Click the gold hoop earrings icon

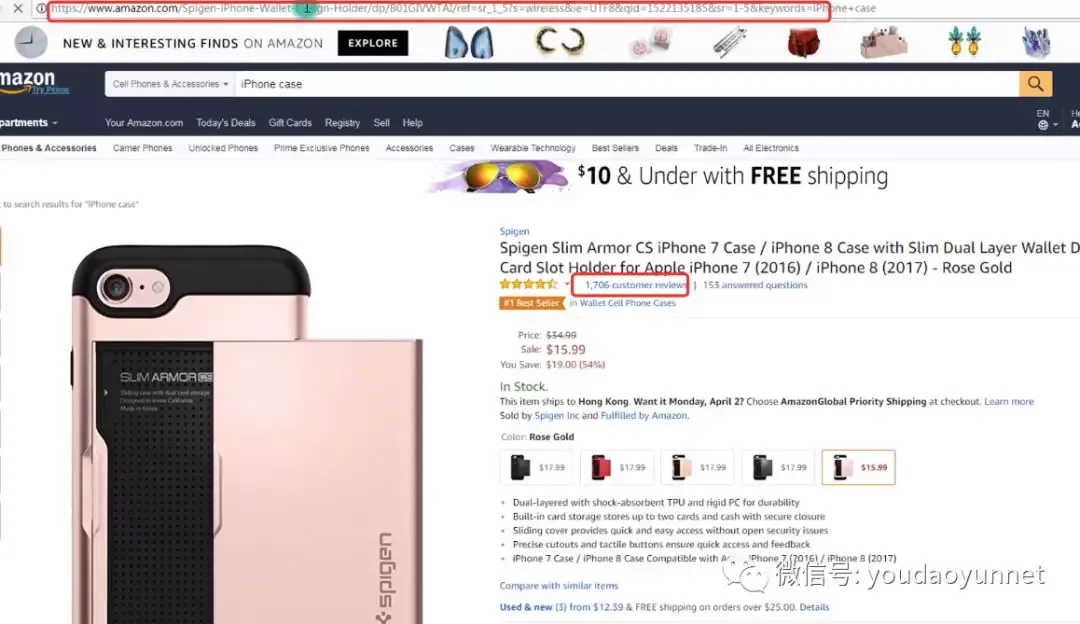[x=560, y=42]
